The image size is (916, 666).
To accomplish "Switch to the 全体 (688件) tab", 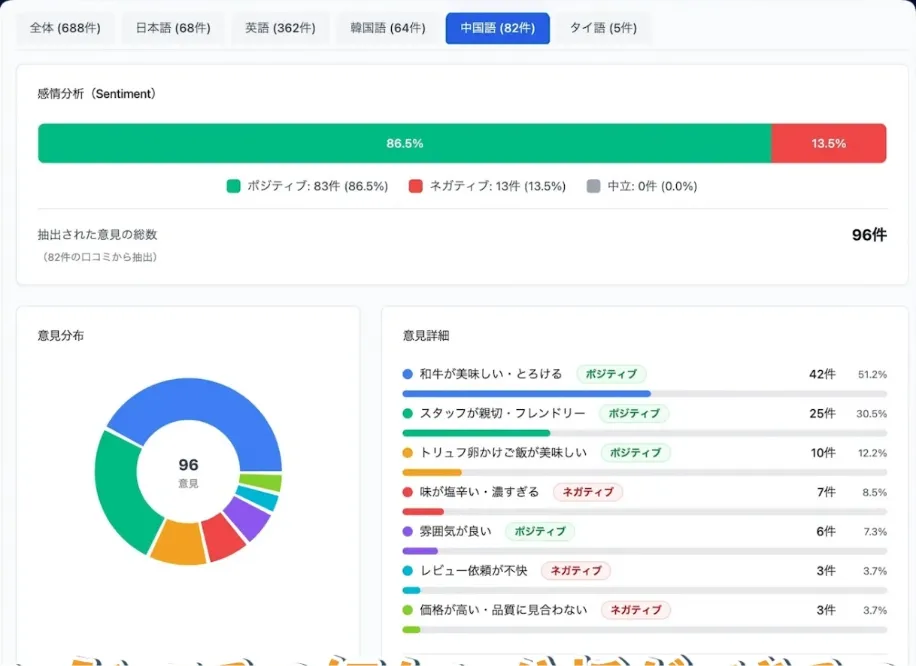I will point(65,28).
